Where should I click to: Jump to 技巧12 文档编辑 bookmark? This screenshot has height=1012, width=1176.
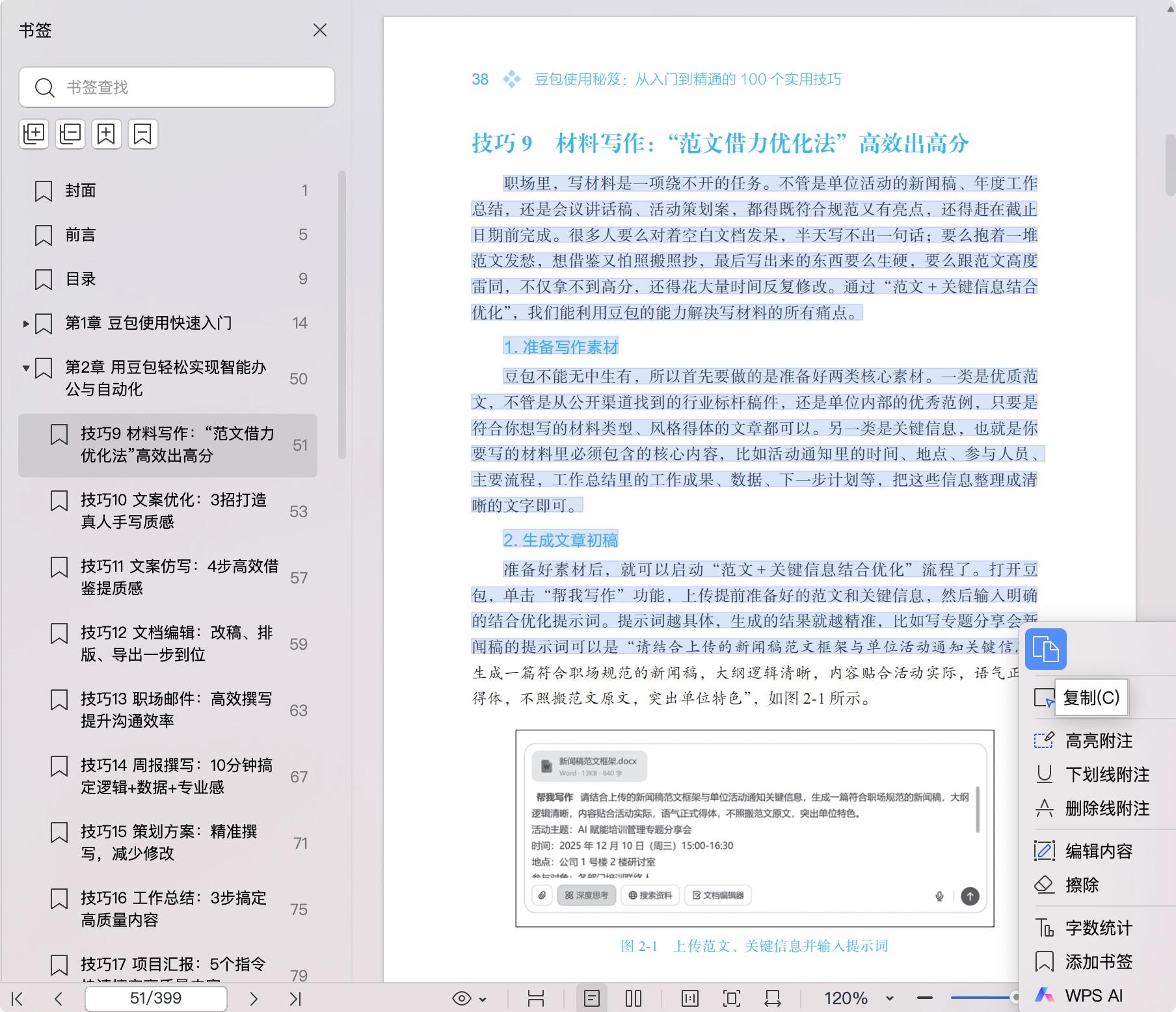(x=168, y=644)
